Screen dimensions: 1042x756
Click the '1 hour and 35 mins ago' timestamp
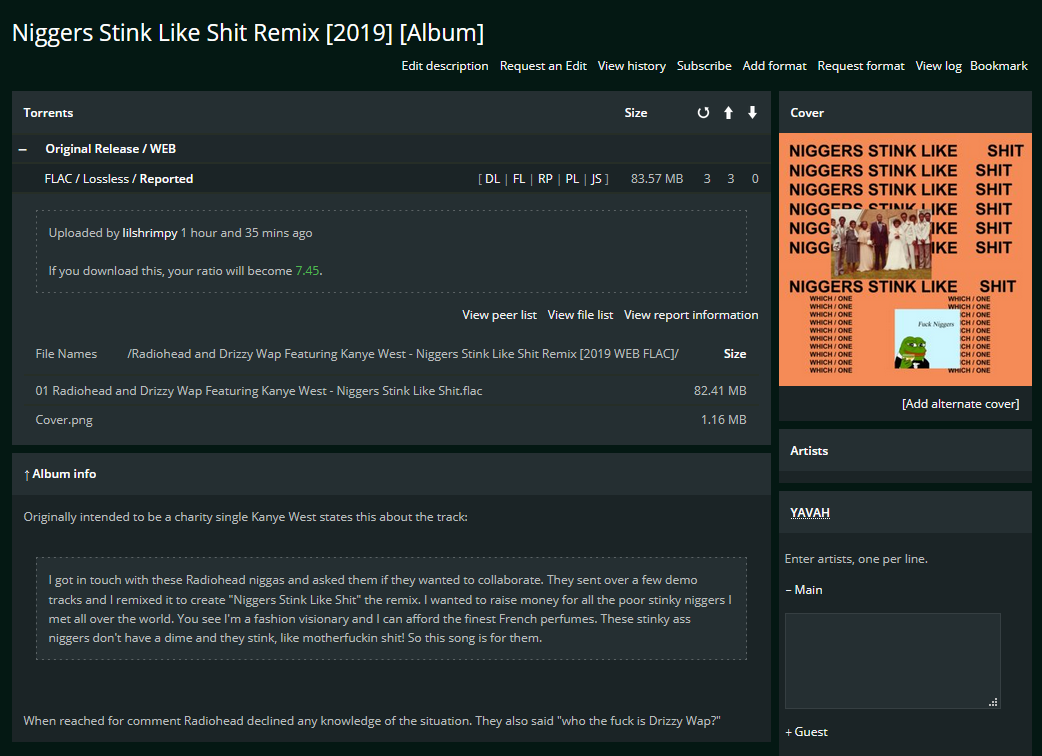247,233
